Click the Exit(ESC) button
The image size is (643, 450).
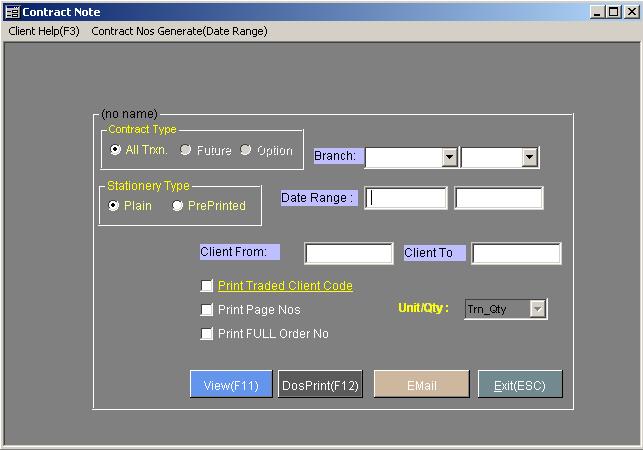519,385
